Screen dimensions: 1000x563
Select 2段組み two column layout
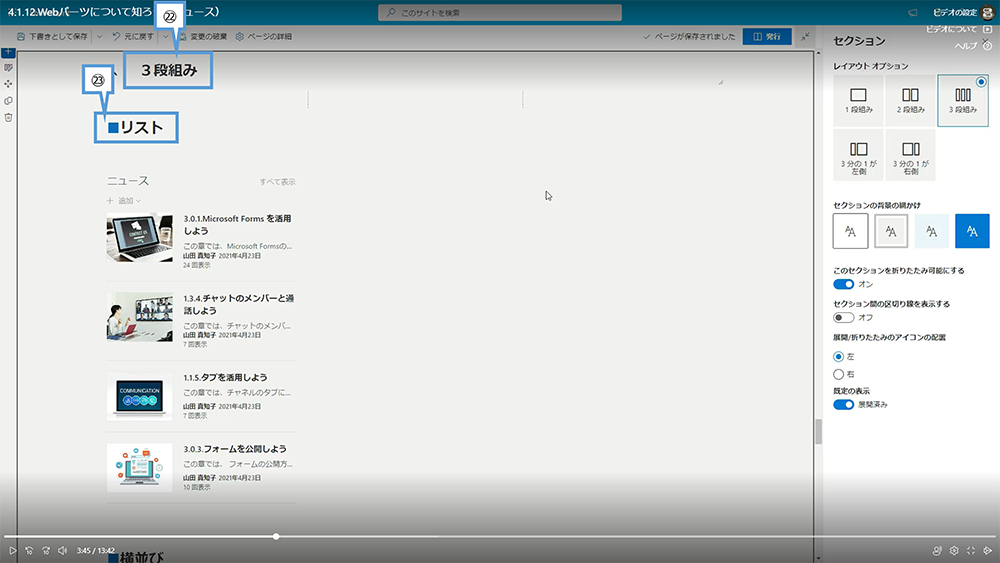[x=910, y=100]
